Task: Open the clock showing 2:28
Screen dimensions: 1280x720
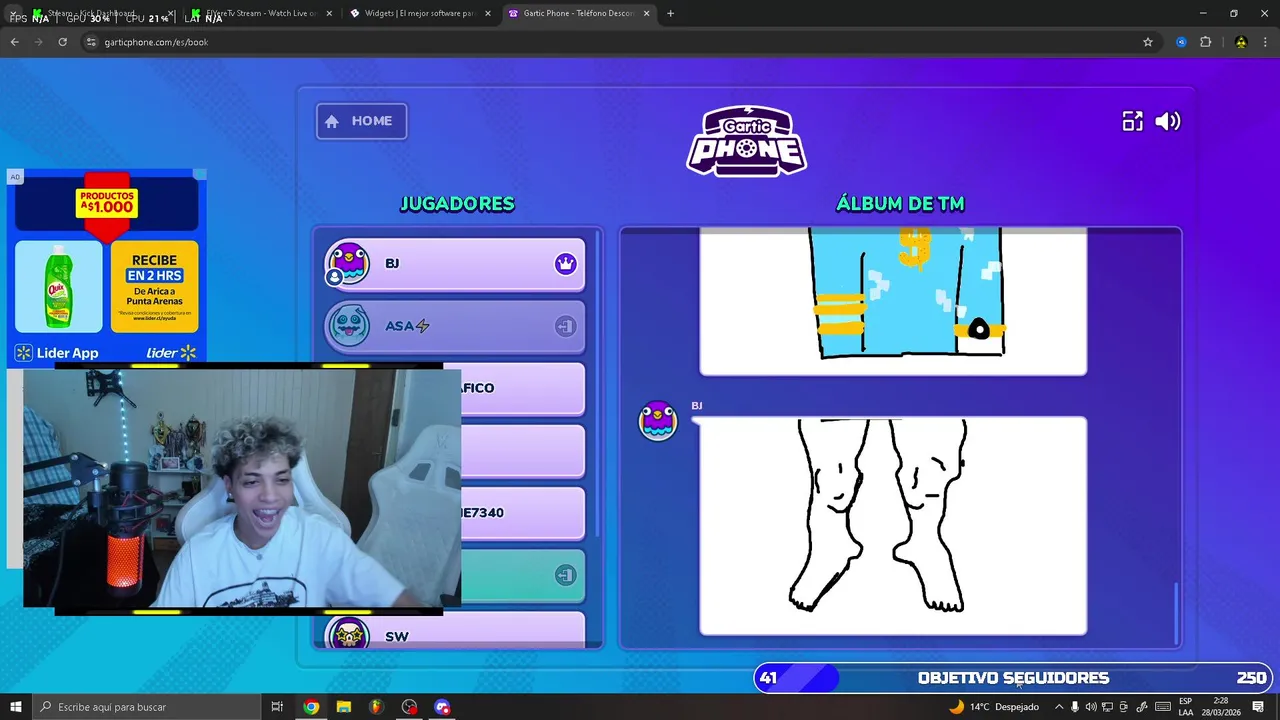Action: pyautogui.click(x=1220, y=707)
